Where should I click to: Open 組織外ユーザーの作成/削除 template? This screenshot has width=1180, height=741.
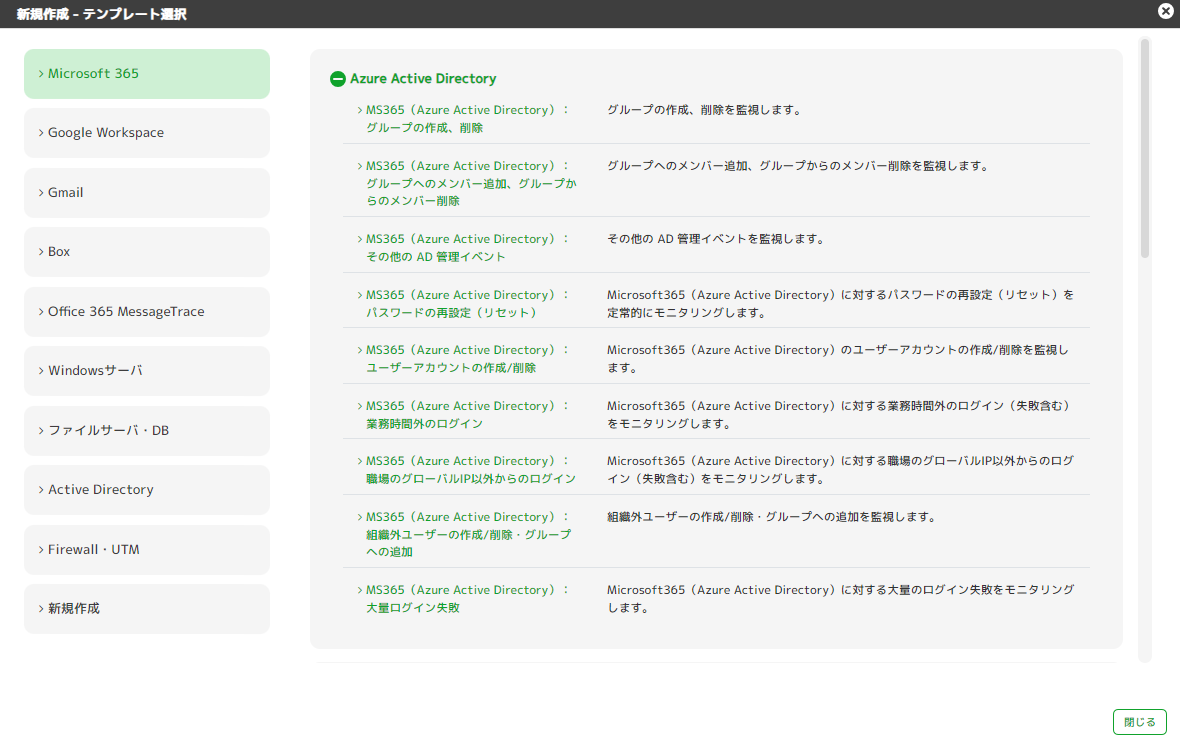tap(469, 534)
